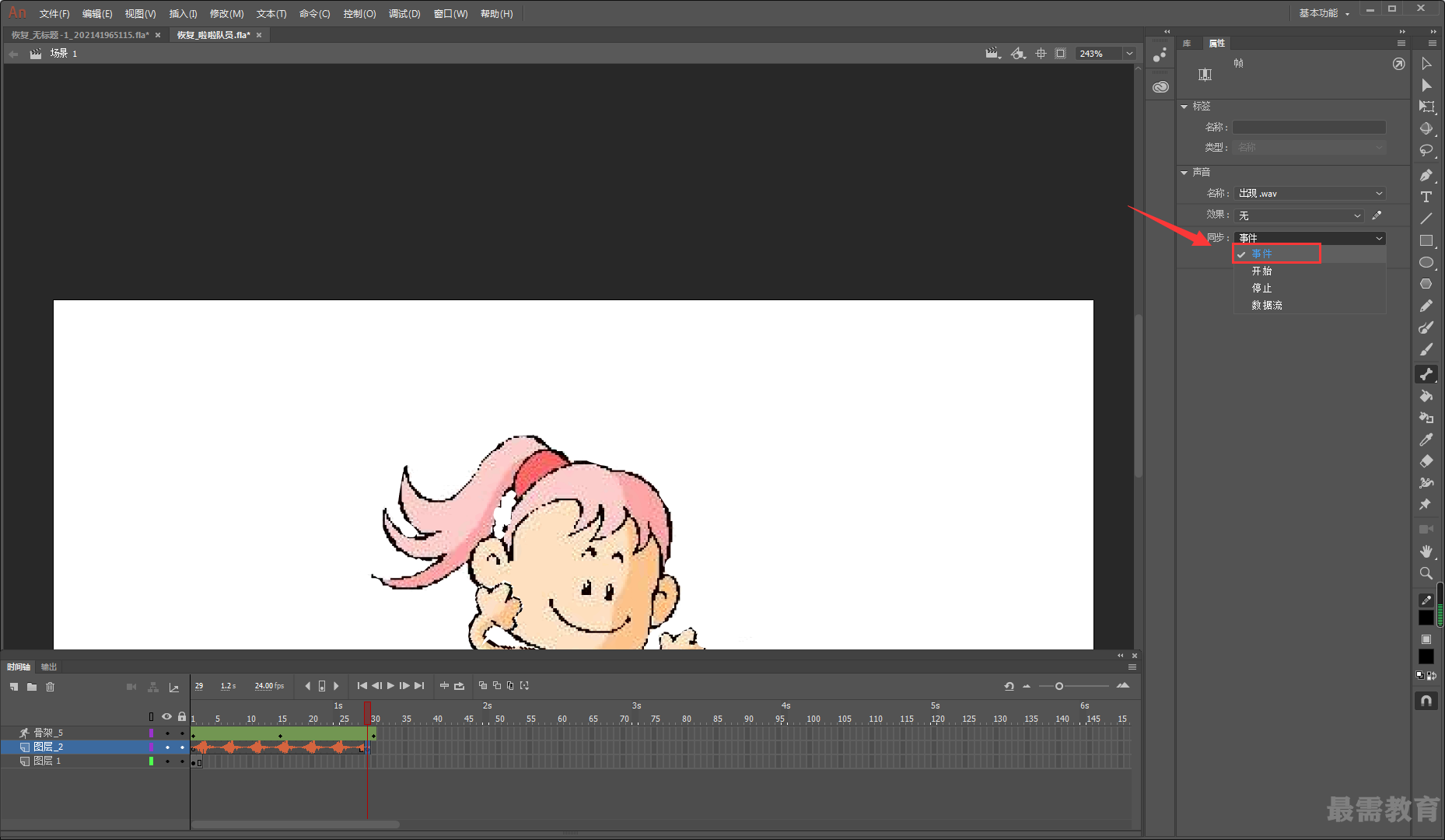Choose 开始 in sync dropdown list
1445x840 pixels.
point(1261,271)
